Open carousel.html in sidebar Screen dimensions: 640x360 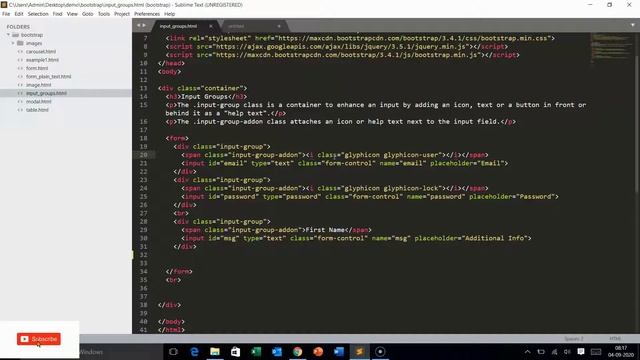(x=41, y=51)
